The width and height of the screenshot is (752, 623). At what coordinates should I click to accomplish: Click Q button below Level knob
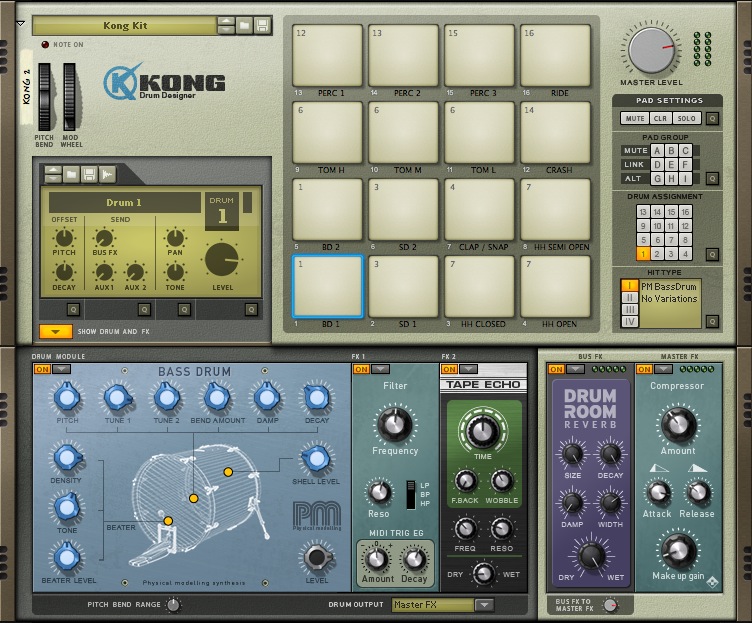(251, 310)
